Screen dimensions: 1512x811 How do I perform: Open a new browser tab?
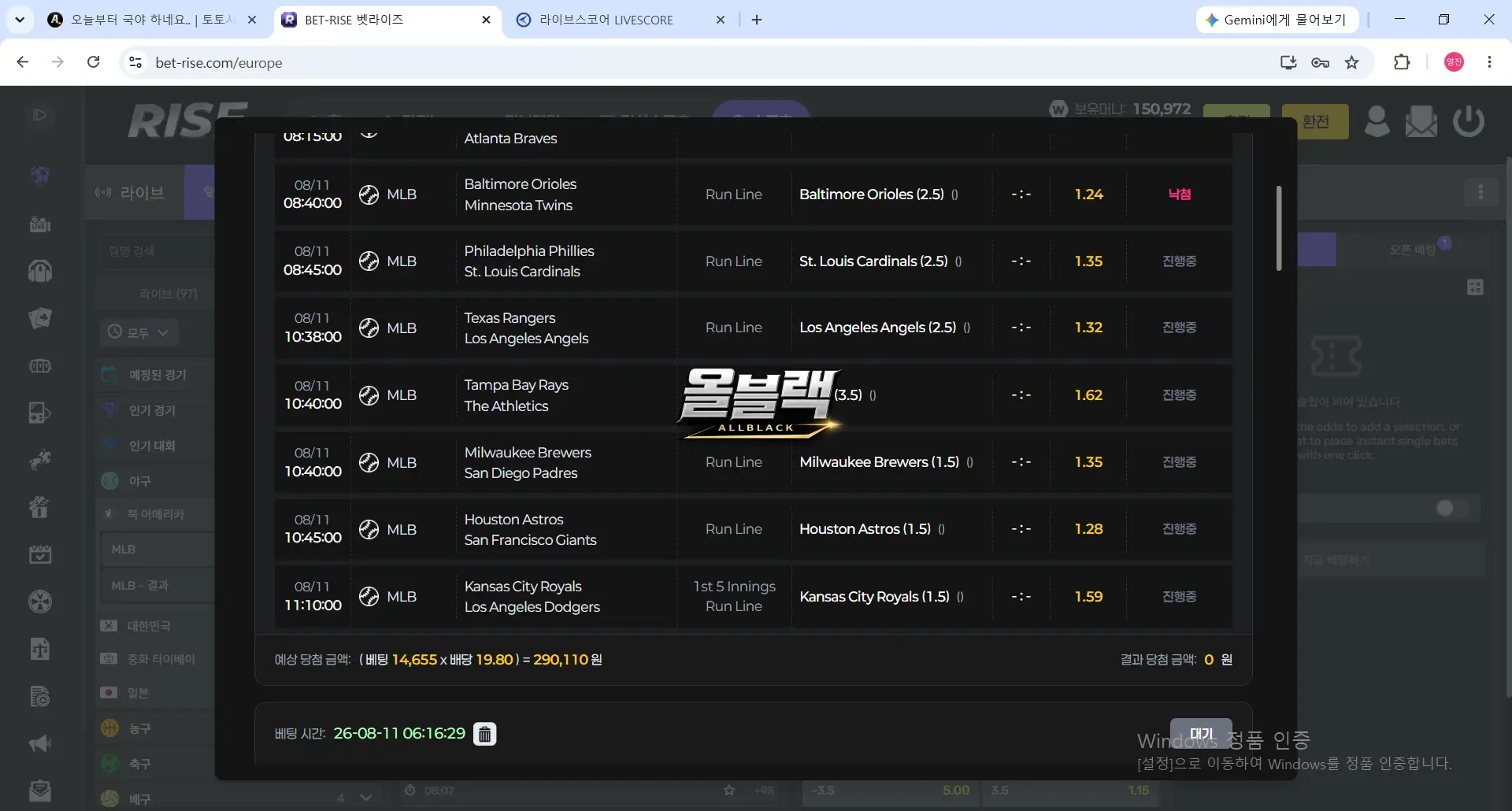tap(757, 20)
